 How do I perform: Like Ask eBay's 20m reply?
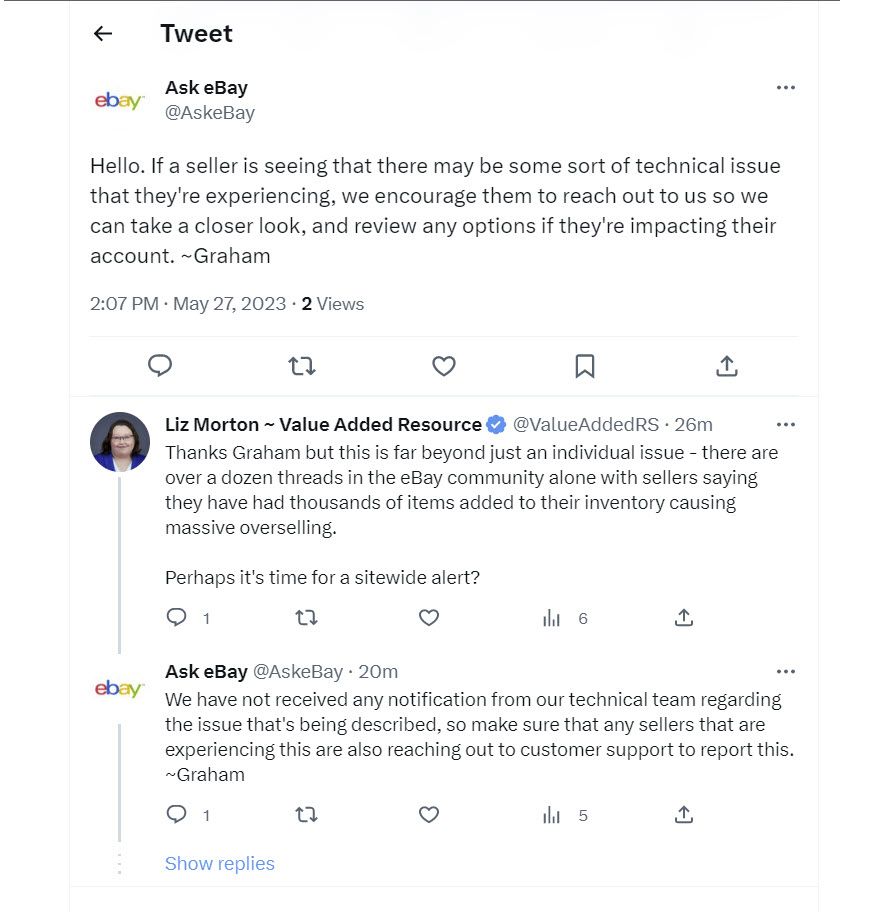coord(429,814)
